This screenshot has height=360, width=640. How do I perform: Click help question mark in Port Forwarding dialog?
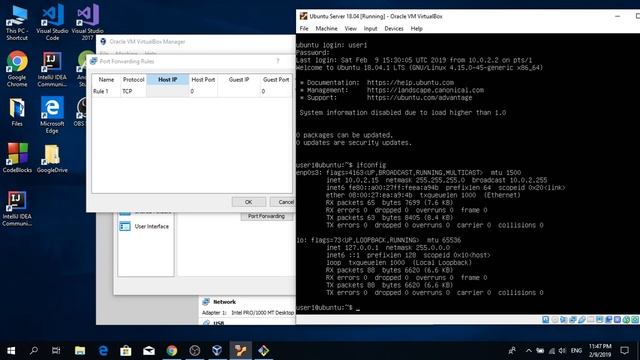[278, 61]
